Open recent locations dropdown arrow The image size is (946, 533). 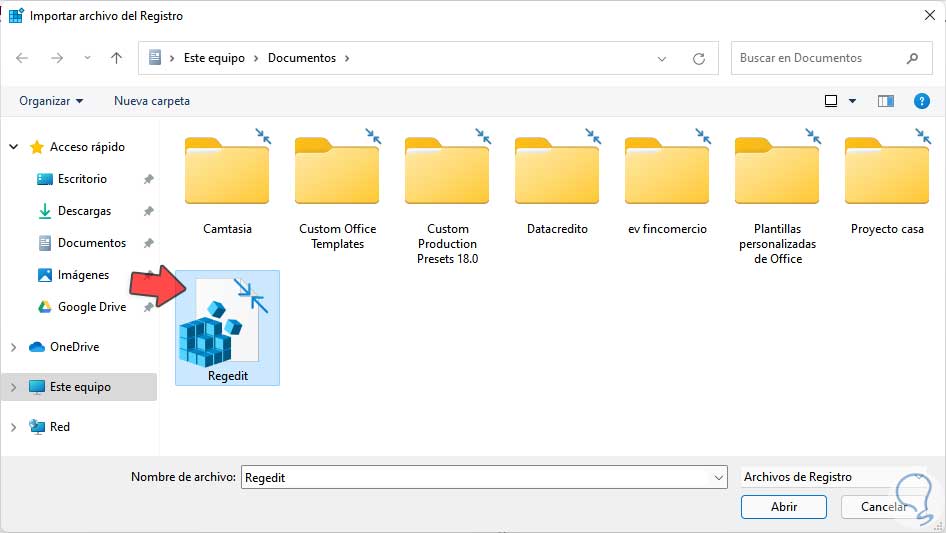[x=87, y=58]
